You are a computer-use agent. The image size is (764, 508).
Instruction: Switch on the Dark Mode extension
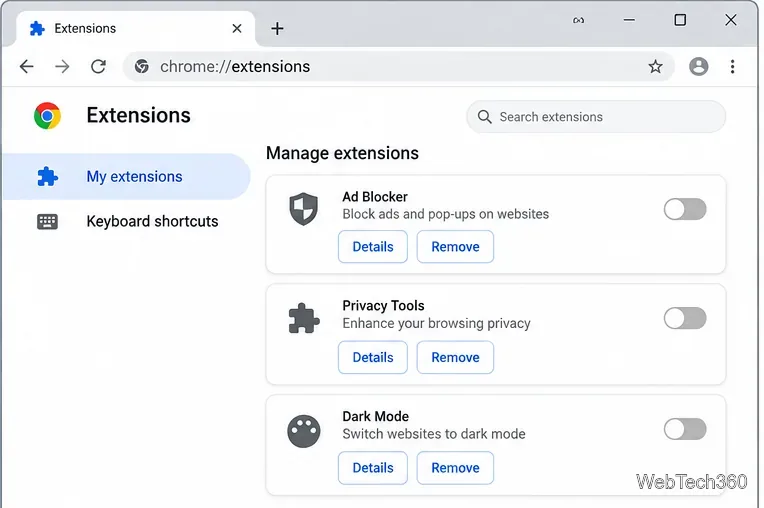(685, 429)
